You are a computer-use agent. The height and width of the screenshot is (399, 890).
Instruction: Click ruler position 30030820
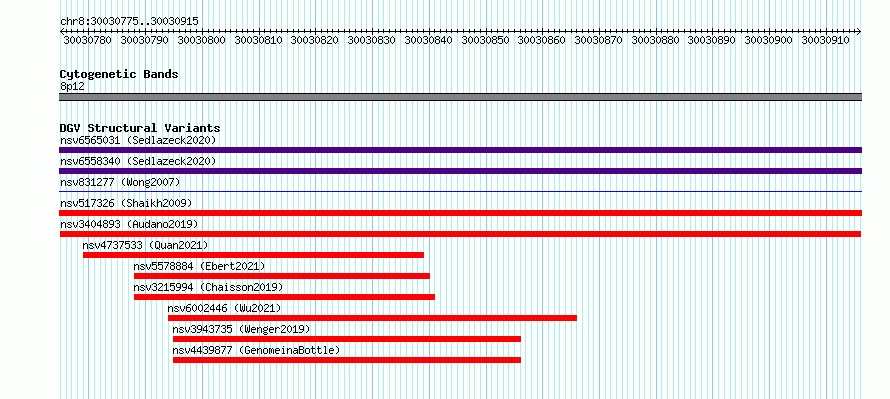315,40
